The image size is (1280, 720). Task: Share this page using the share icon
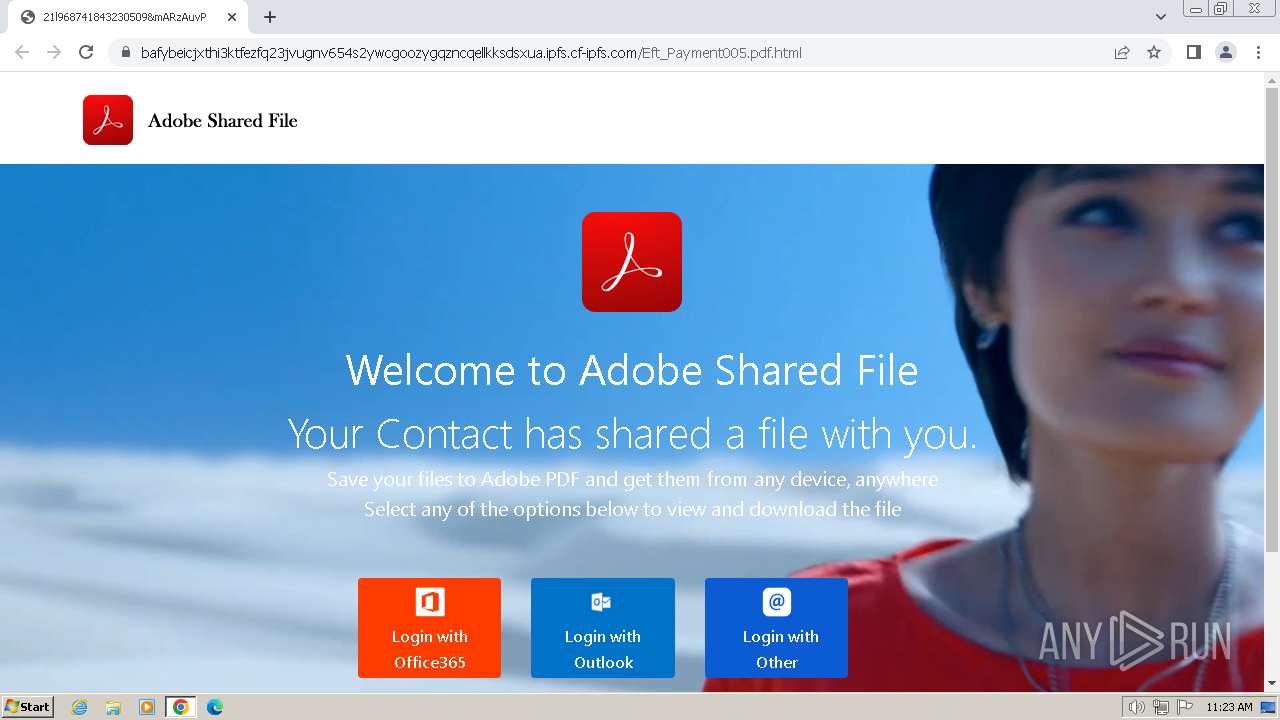(x=1122, y=53)
